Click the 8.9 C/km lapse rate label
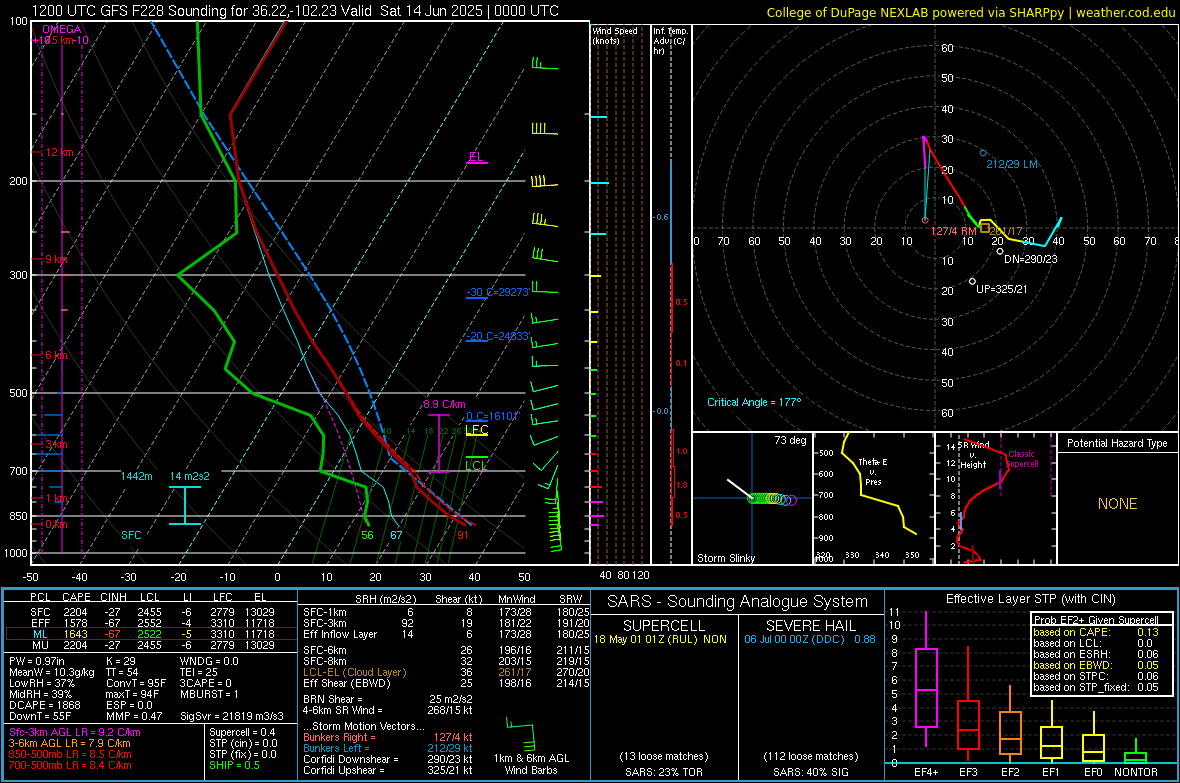The image size is (1180, 783). coord(444,404)
